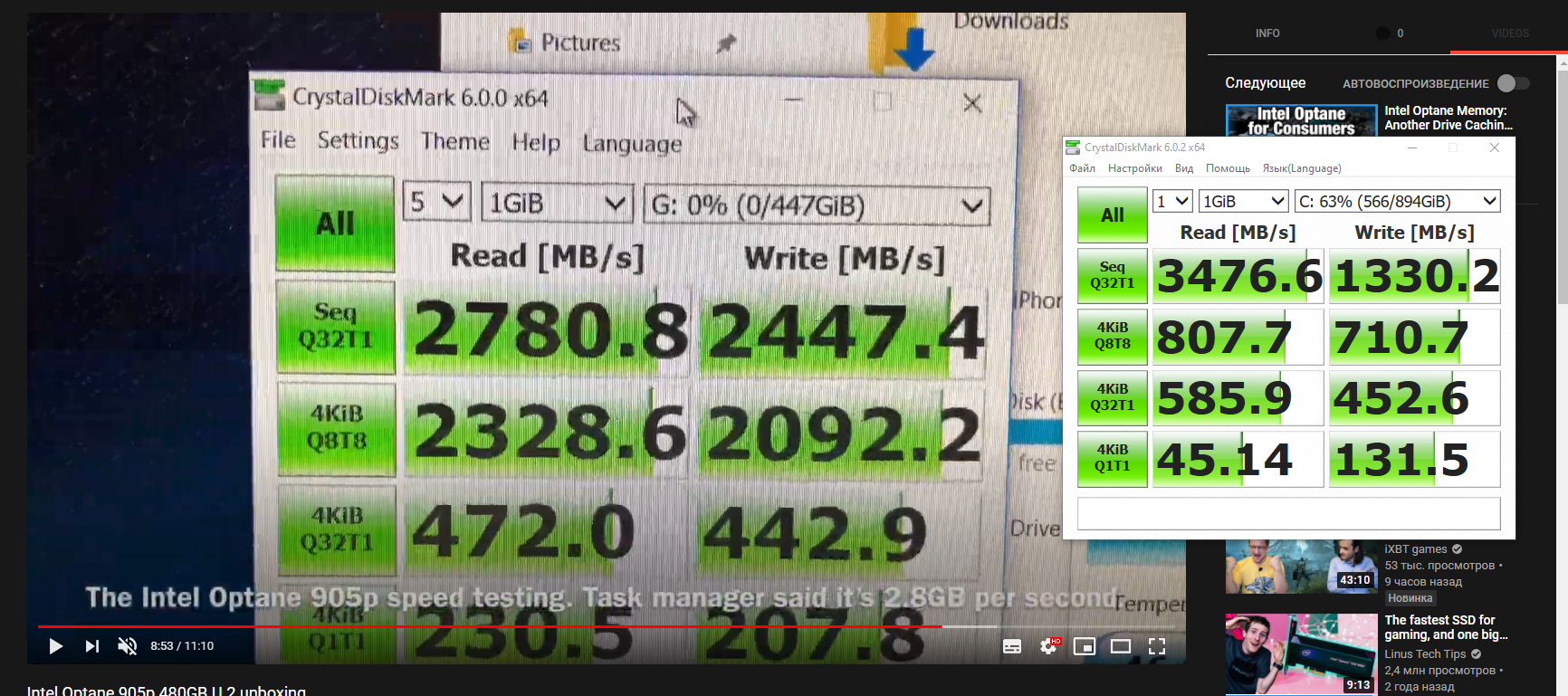Enable theater mode view
1568x696 pixels.
coord(1121,646)
